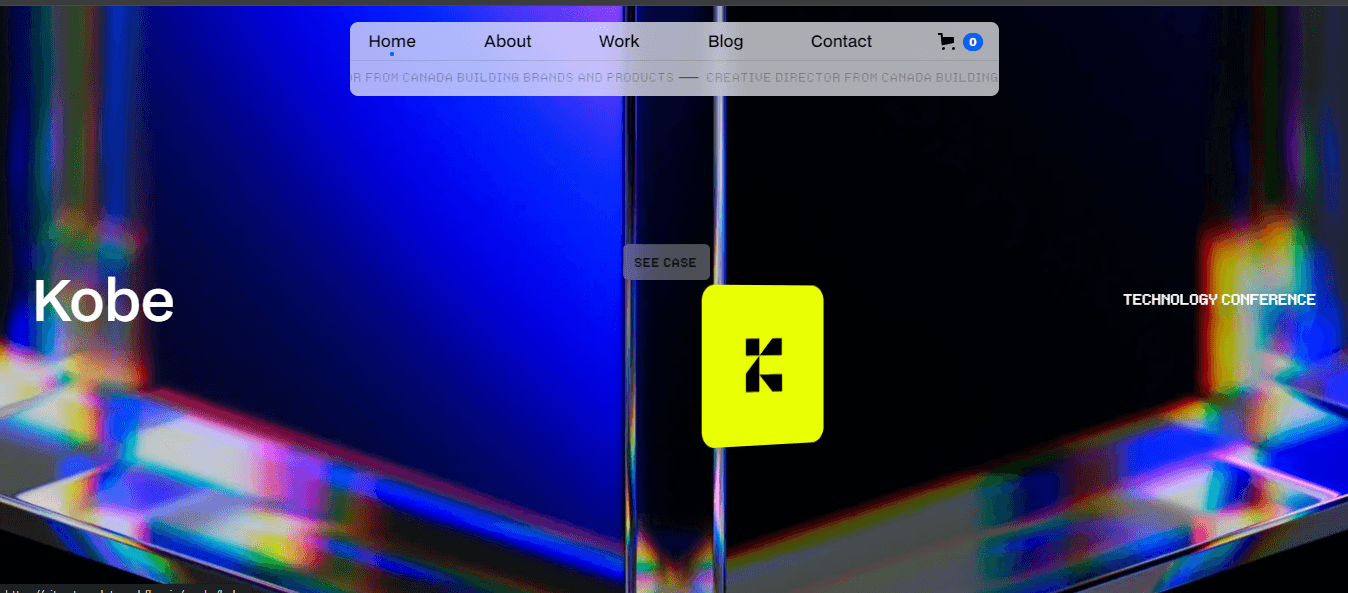Click the scrolling Creative Director marquee text

pyautogui.click(x=674, y=77)
